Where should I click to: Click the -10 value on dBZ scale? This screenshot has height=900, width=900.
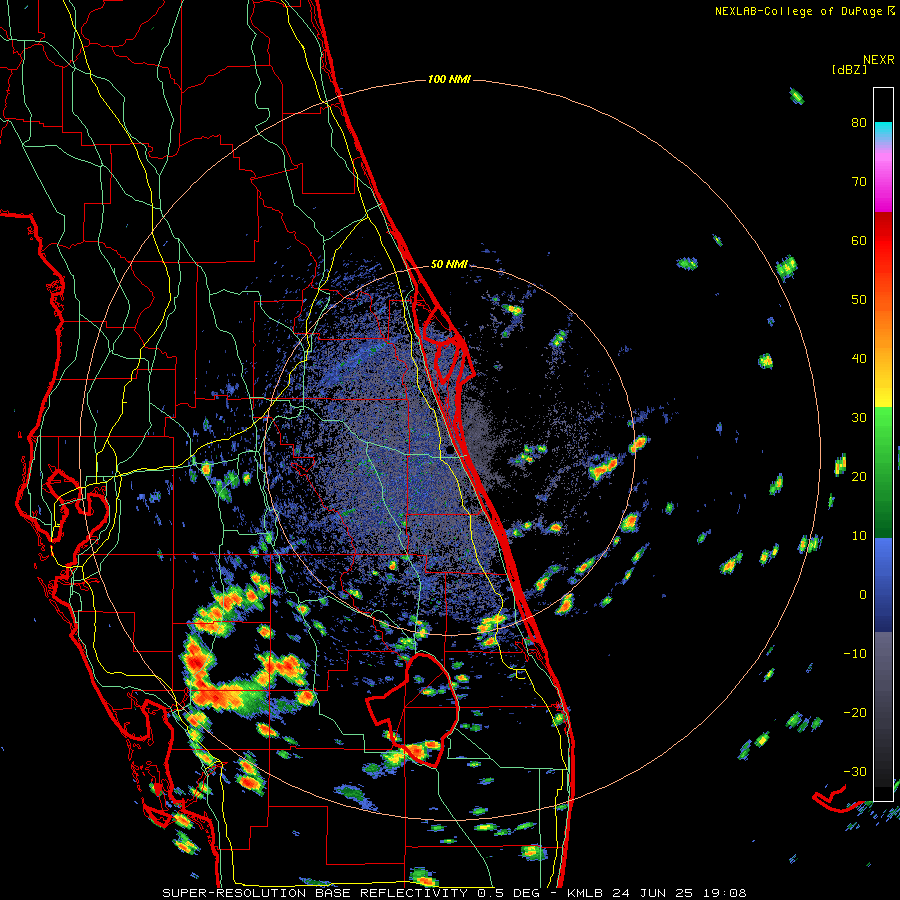pyautogui.click(x=855, y=654)
